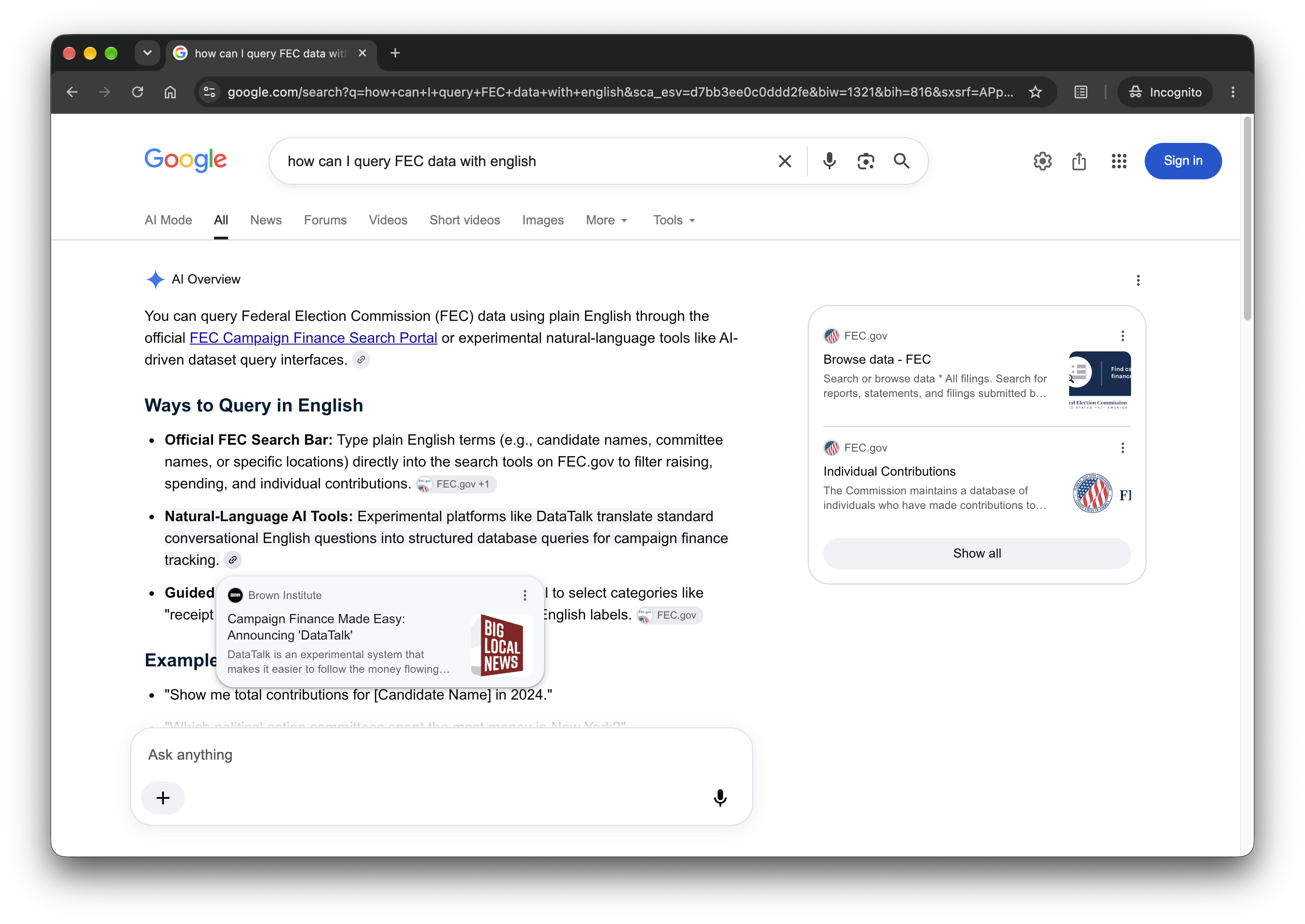
Task: Expand the tab search dropdown
Action: tap(148, 53)
